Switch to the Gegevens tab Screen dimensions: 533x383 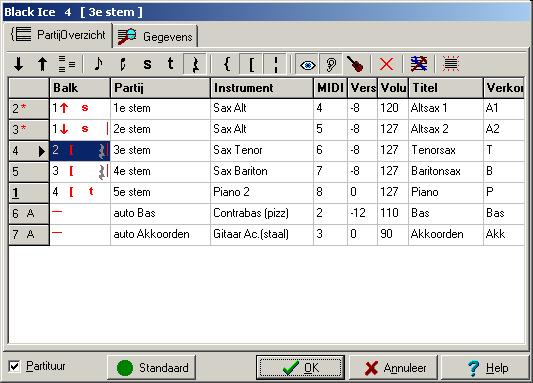coord(155,36)
